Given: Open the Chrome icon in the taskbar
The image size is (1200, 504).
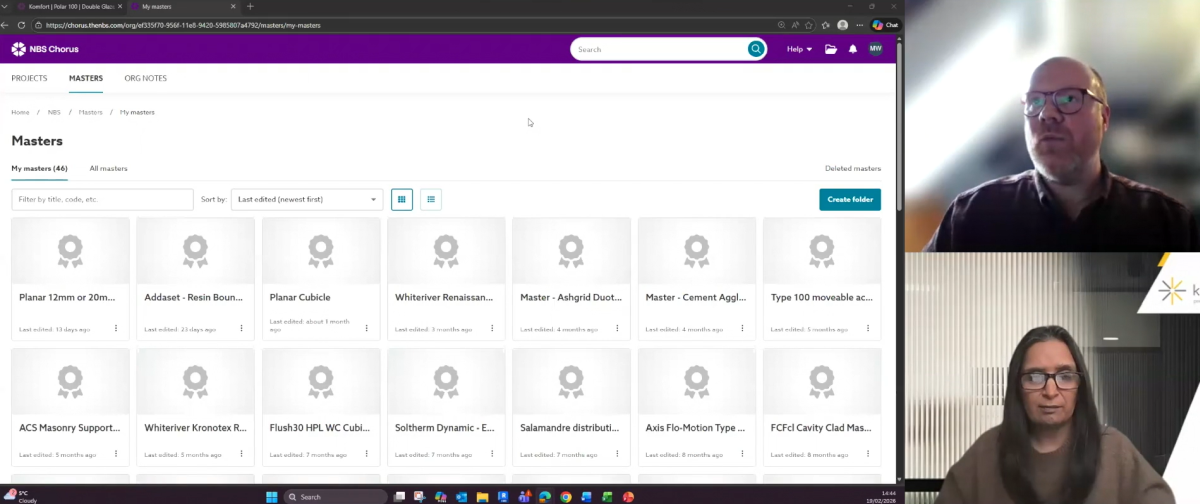Looking at the screenshot, I should pyautogui.click(x=565, y=497).
